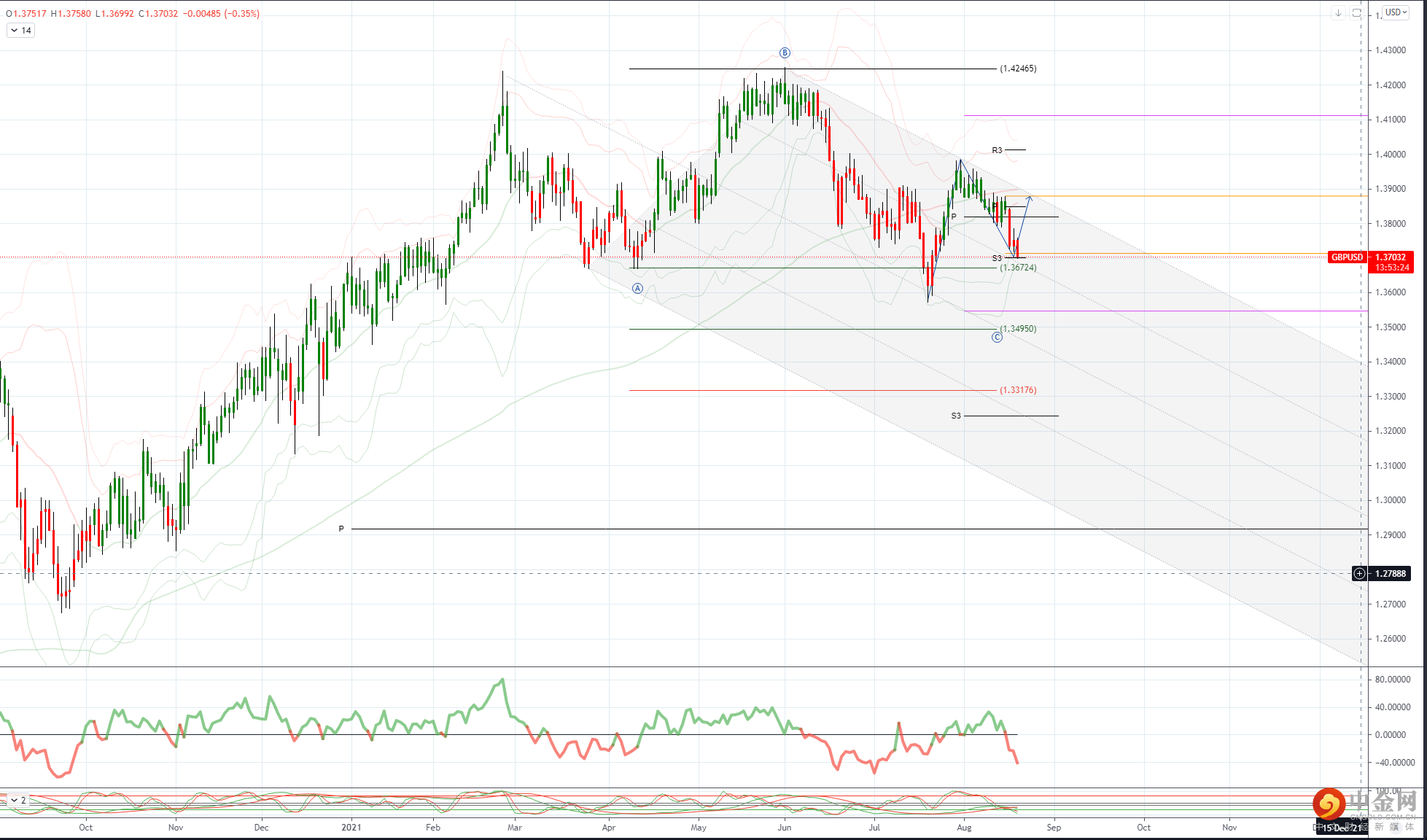Click the 15 Dec '21 date marker
The height and width of the screenshot is (840, 1427).
click(1342, 828)
